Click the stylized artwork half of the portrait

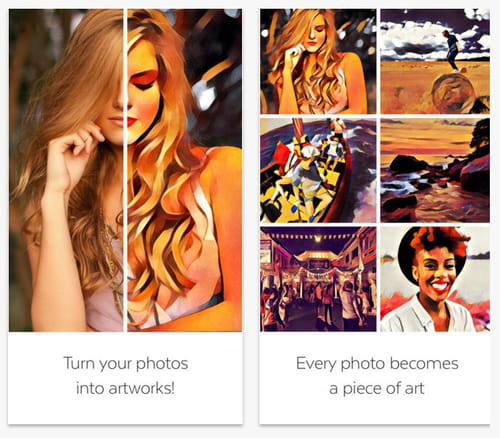point(185,170)
